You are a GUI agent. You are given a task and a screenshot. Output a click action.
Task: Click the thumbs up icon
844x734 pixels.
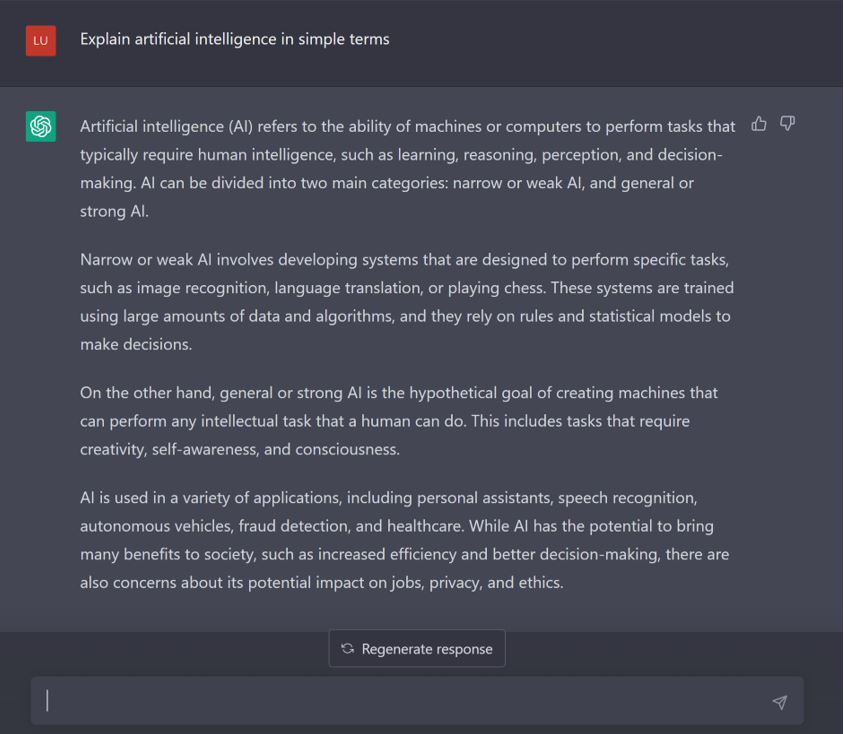759,124
